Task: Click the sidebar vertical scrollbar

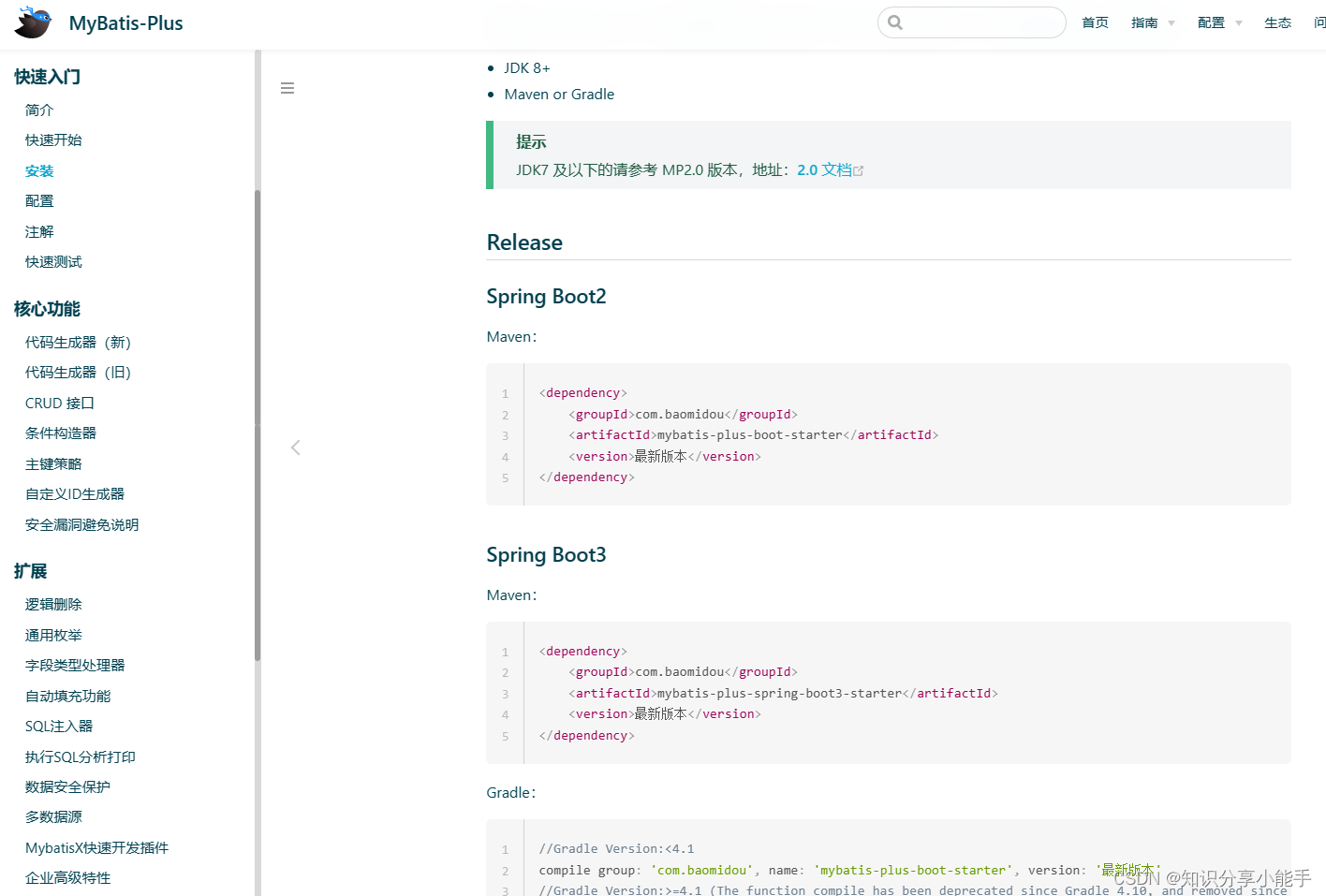Action: click(258, 426)
